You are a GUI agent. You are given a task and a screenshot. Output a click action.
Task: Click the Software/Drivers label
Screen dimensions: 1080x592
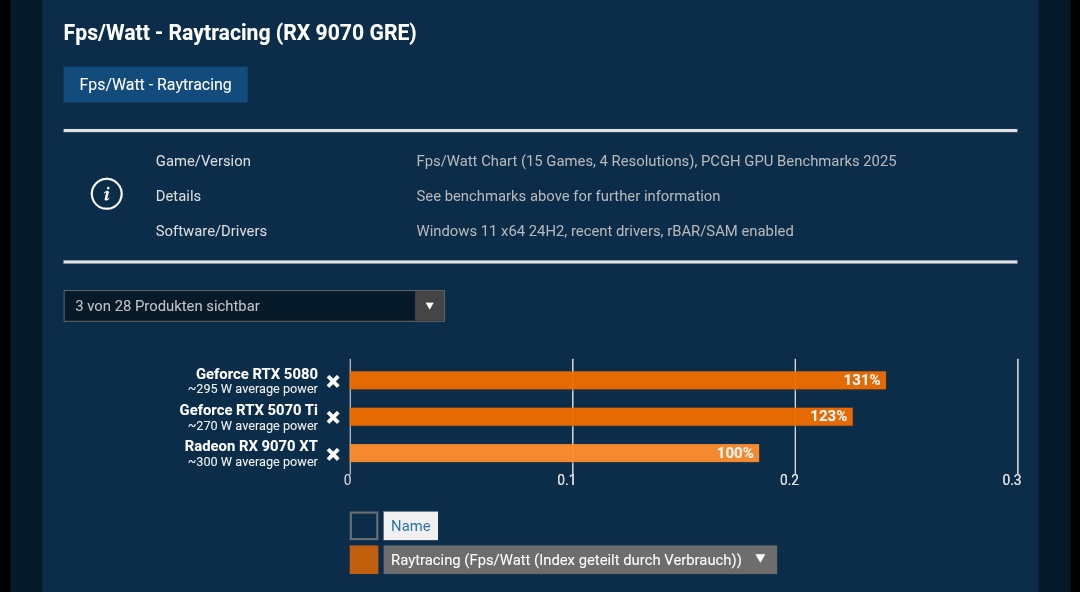[x=211, y=232]
